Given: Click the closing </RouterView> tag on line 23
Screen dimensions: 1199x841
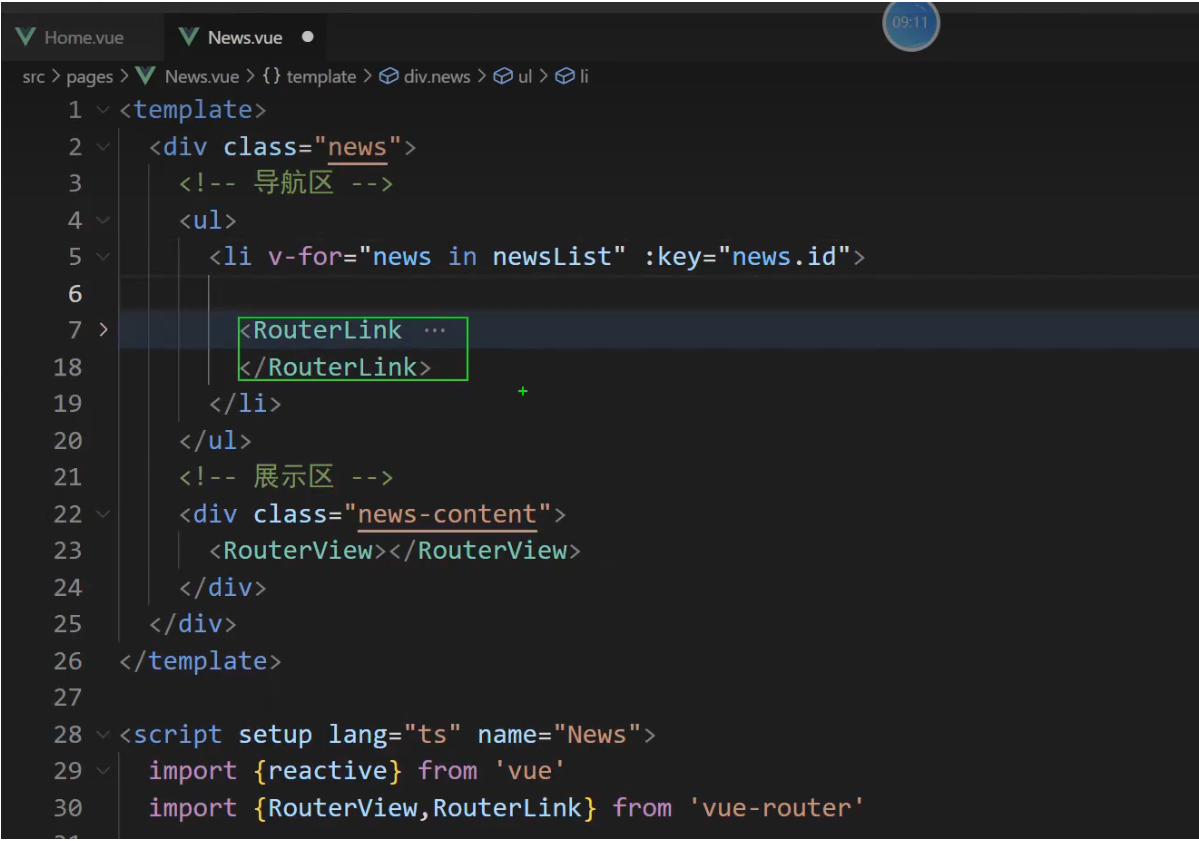Looking at the screenshot, I should pos(485,550).
